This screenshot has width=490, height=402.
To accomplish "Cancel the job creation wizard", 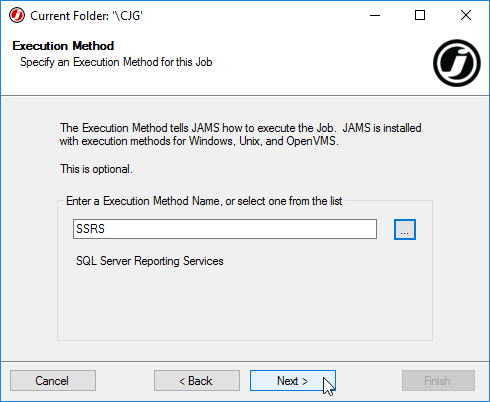I will tap(53, 380).
